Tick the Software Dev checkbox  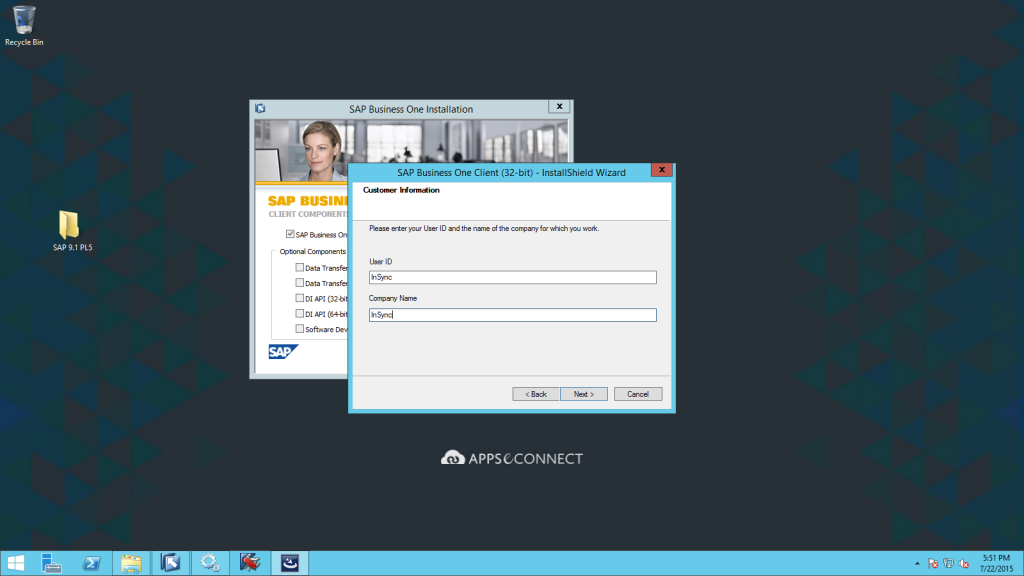pos(299,328)
